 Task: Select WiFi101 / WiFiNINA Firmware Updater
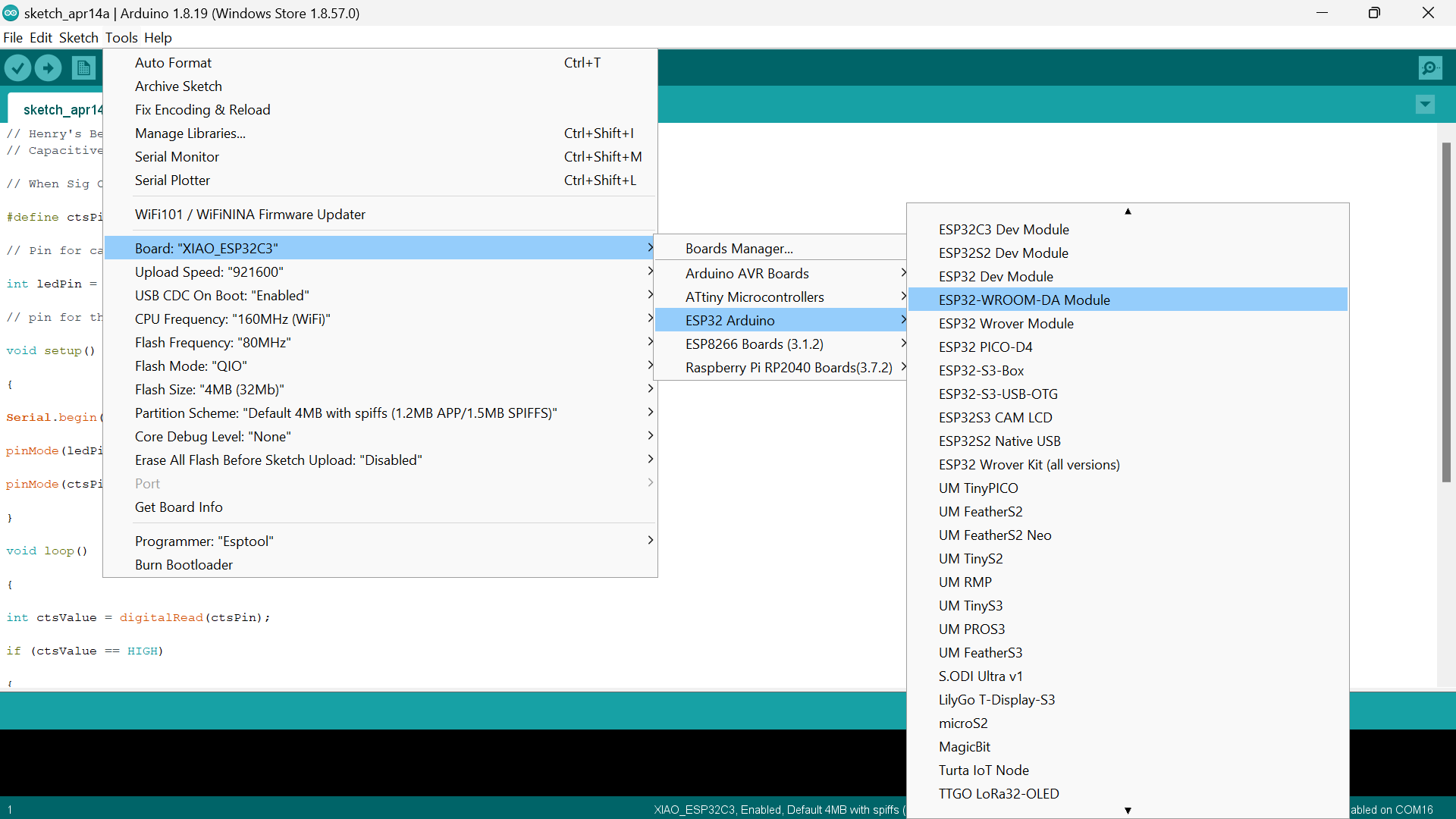[249, 215]
